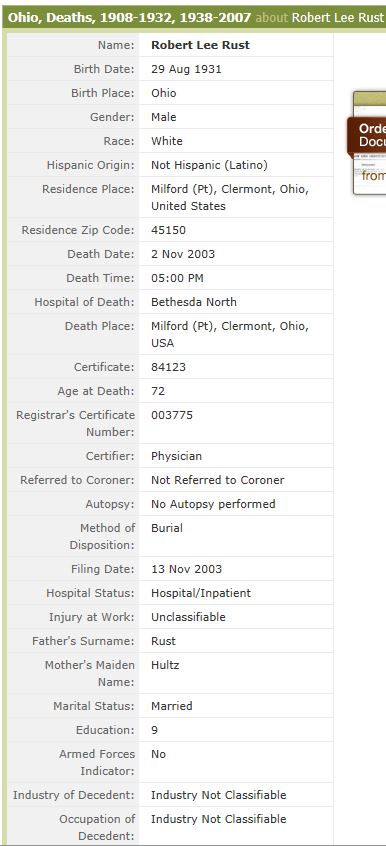
Task: Click the Age at Death value 72
Action: click(x=158, y=391)
